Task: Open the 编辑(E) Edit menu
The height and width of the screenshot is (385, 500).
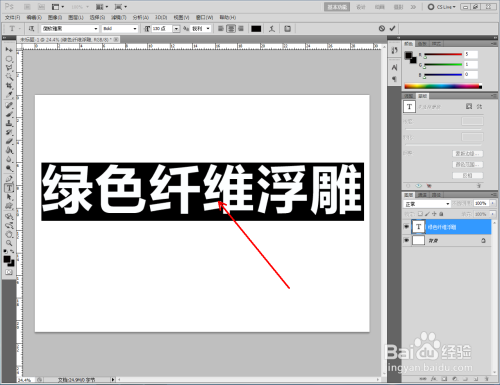Action: coord(34,17)
